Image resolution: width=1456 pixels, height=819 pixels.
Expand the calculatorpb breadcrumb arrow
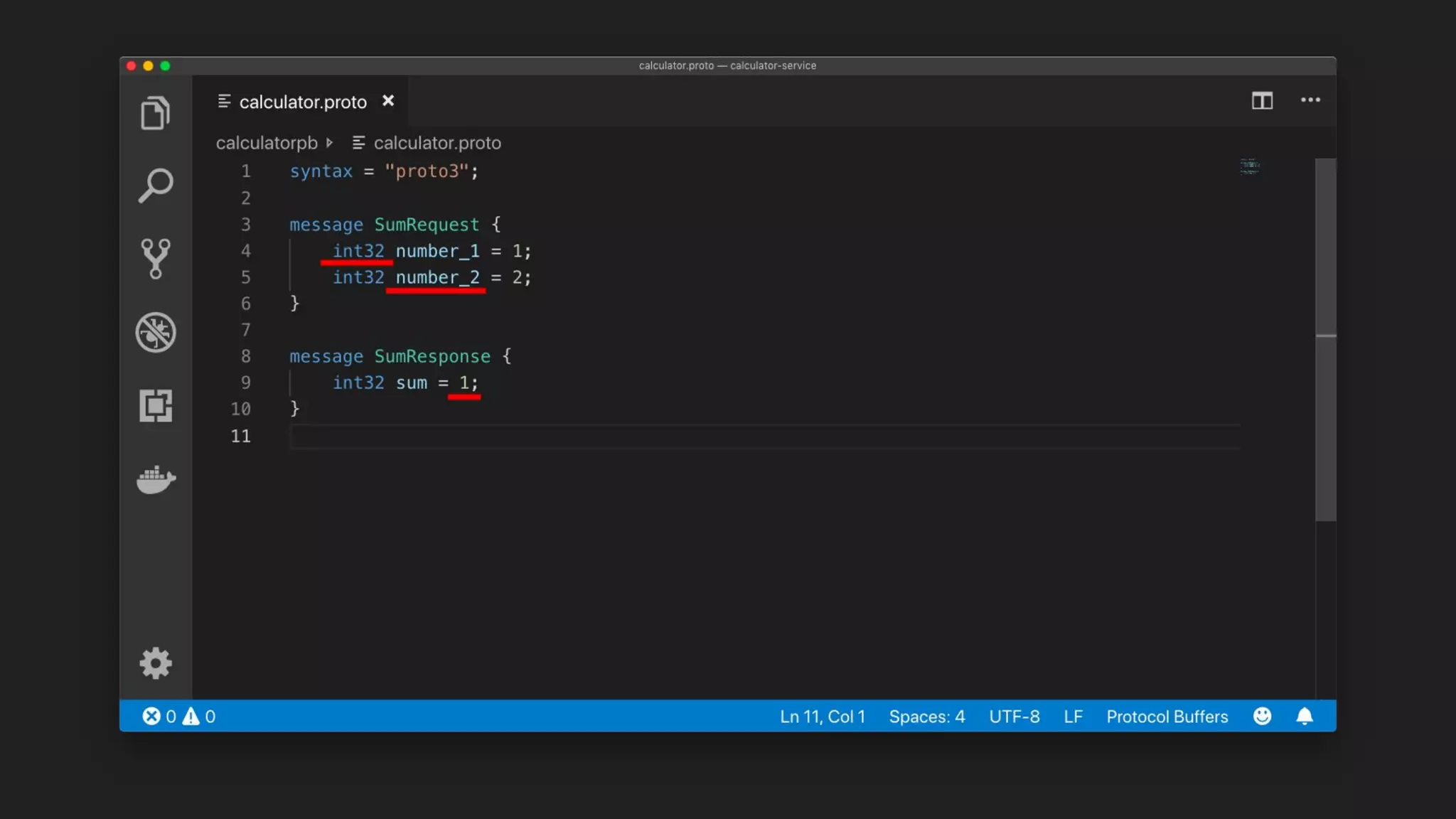tap(329, 143)
